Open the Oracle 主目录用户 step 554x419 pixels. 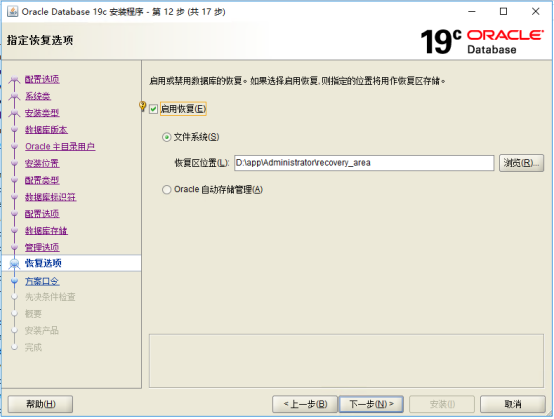(x=60, y=147)
